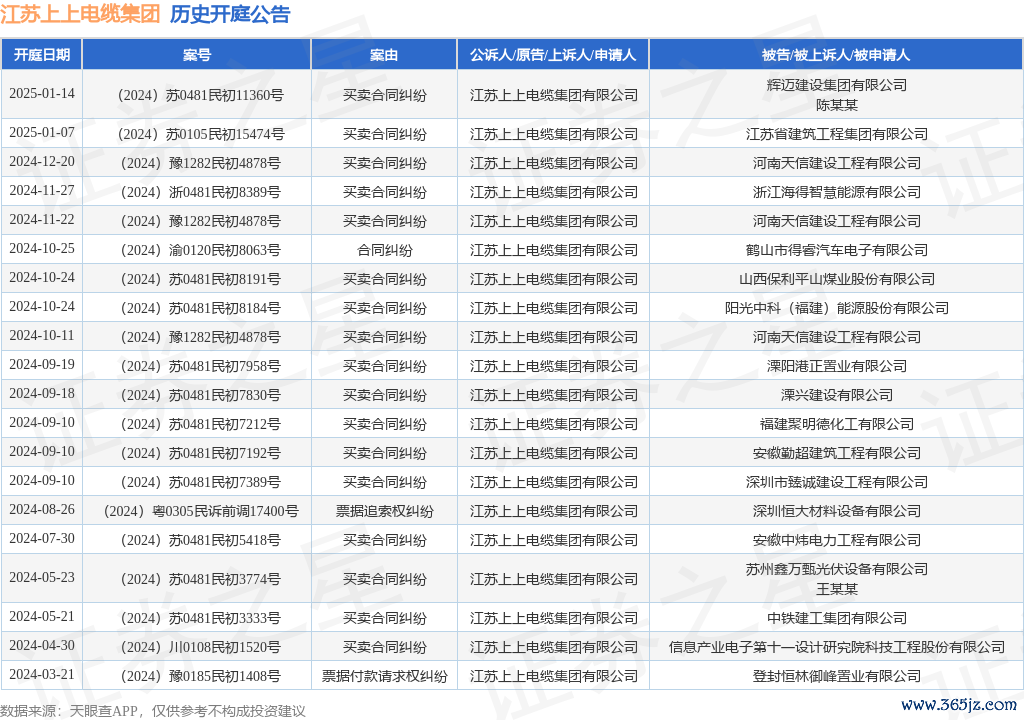Click case number 渝0120民初8063号
This screenshot has width=1024, height=720.
pos(200,250)
